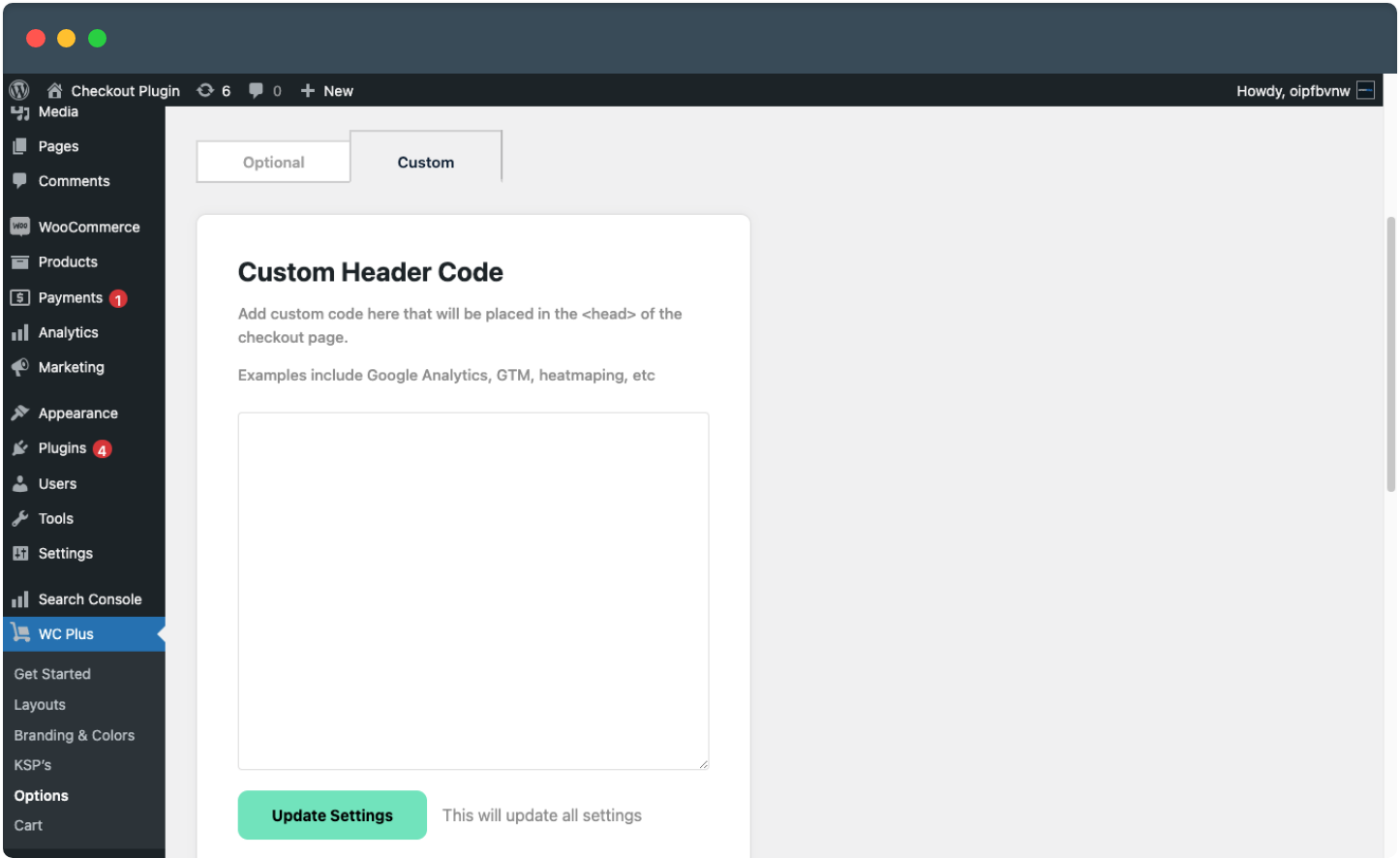Click the Marketing megaphone icon
Screen dimensions: 1400x858
tap(19, 367)
